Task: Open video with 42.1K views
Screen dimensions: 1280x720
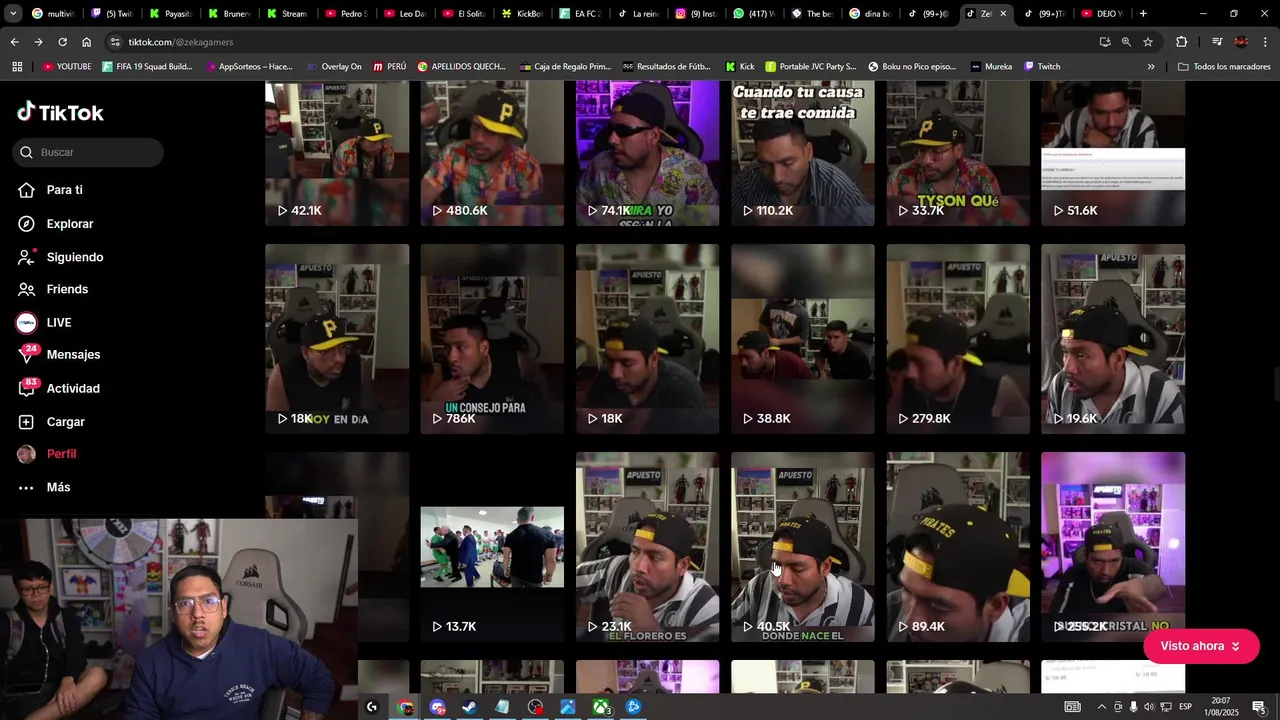Action: 337,153
